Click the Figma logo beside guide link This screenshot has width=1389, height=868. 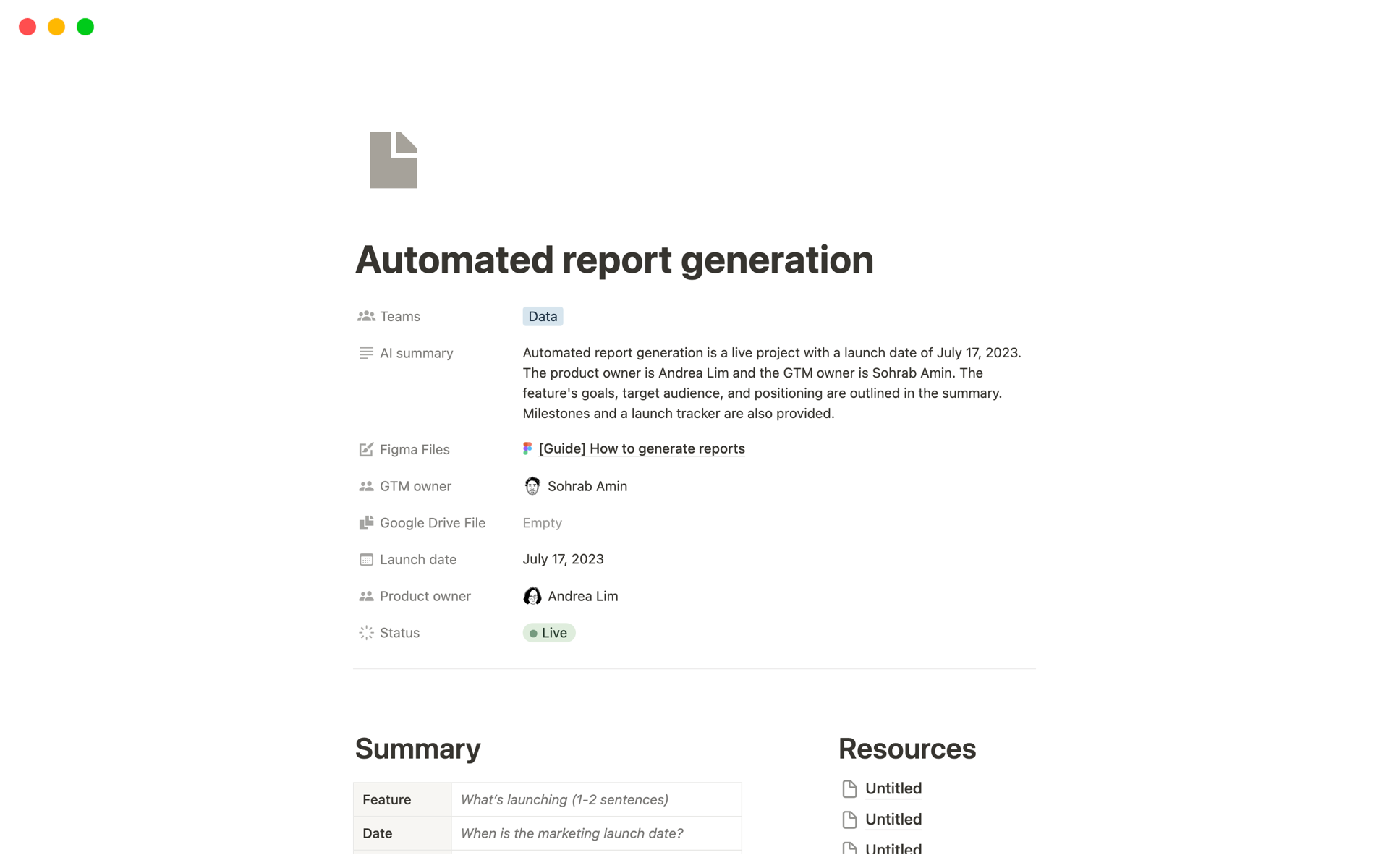coord(527,448)
